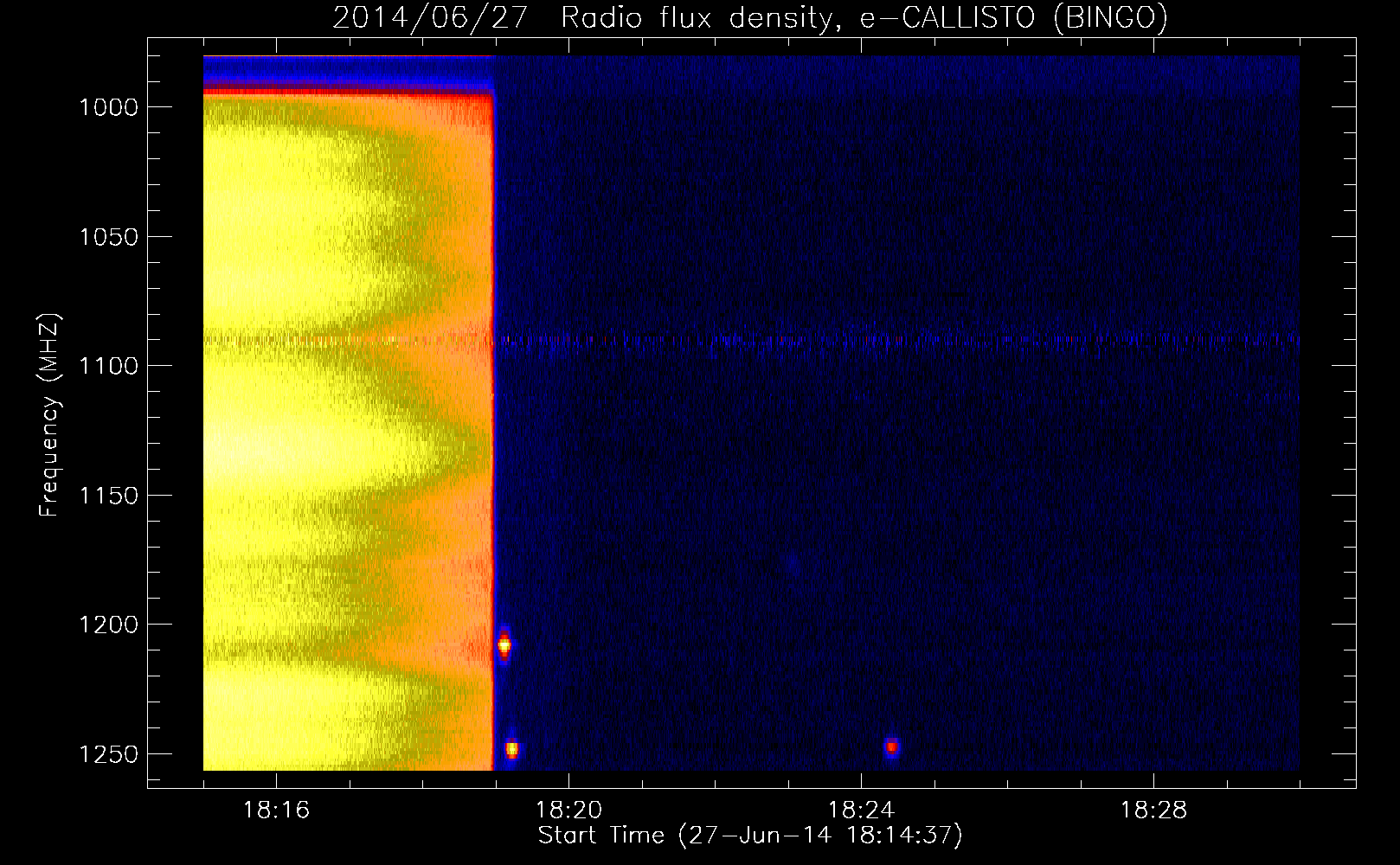Click the bright burst spot near 1210 MHz
The width and height of the screenshot is (1400, 865).
pyautogui.click(x=504, y=645)
